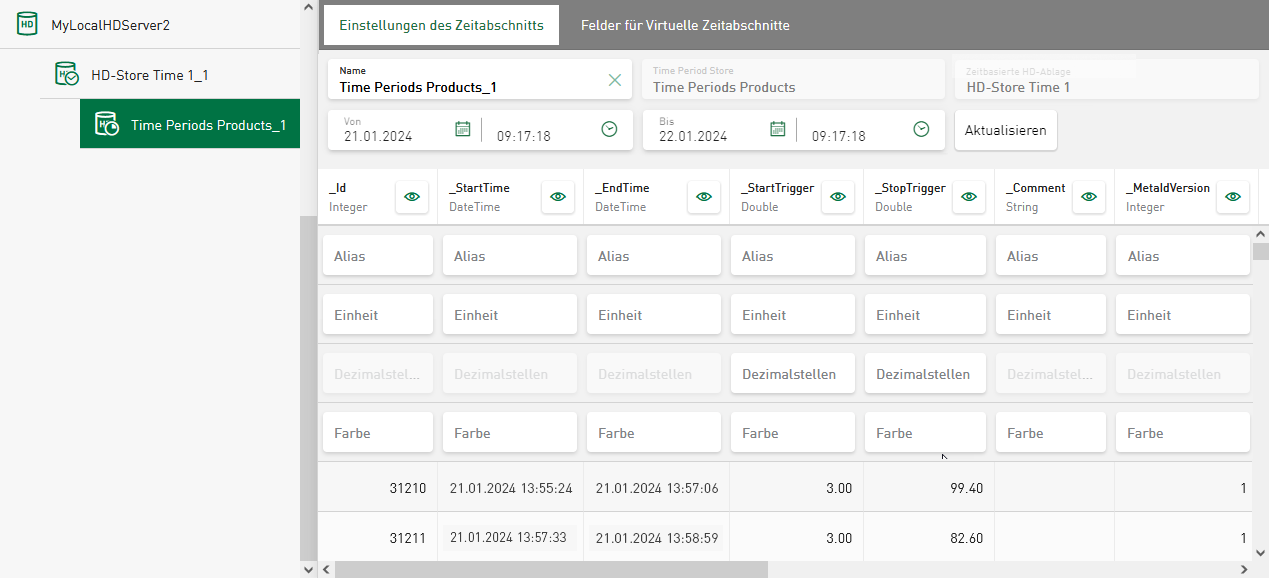Open the Bis date calendar picker
This screenshot has height=578, width=1269.
(x=777, y=129)
